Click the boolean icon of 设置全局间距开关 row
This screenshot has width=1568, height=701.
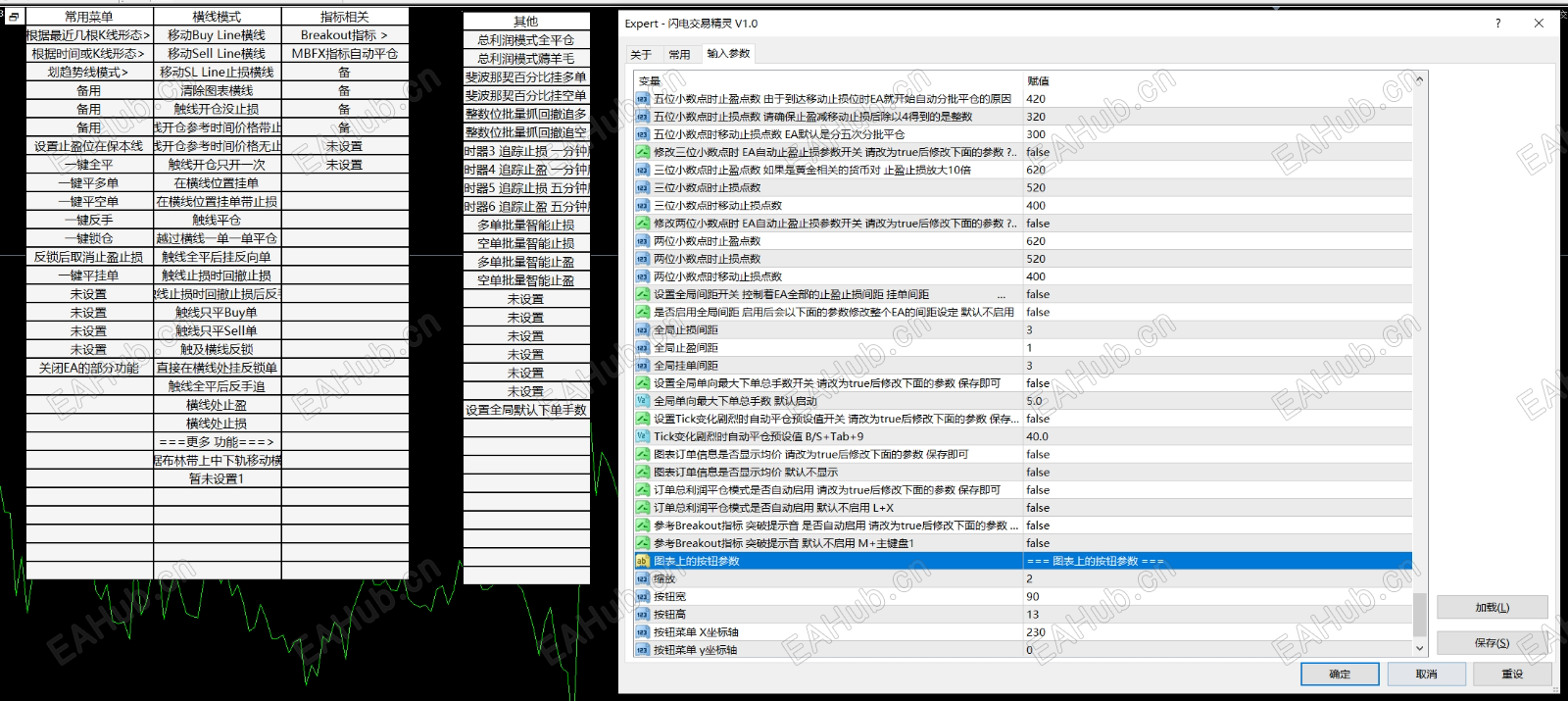(643, 294)
